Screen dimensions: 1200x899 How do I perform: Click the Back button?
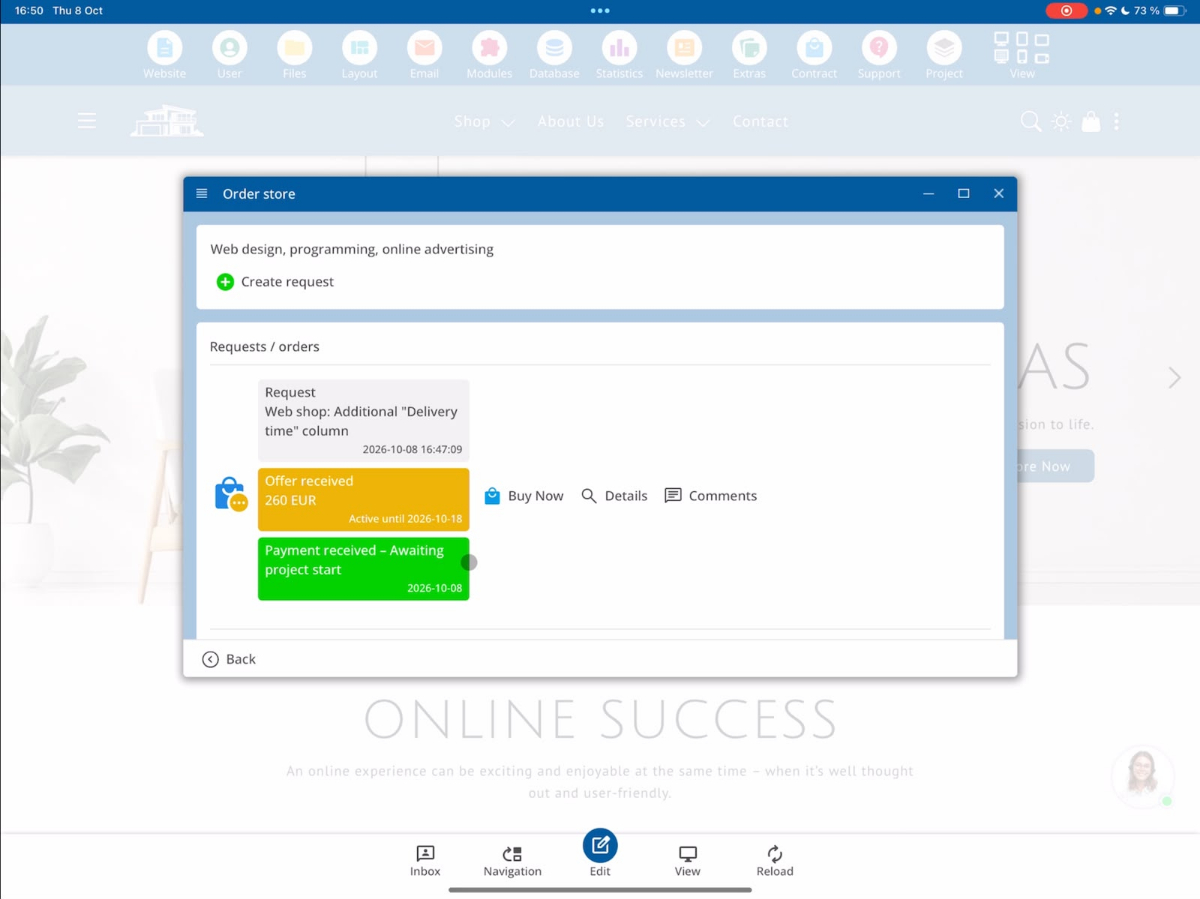229,659
